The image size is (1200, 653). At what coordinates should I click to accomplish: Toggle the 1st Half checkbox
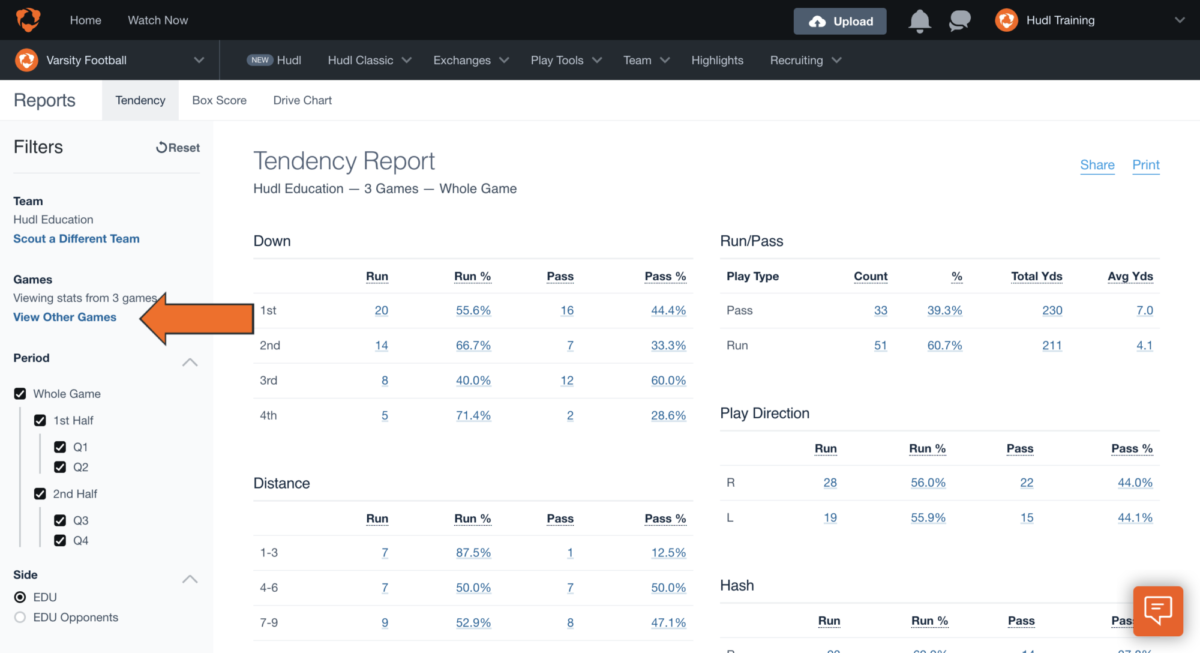(x=40, y=421)
